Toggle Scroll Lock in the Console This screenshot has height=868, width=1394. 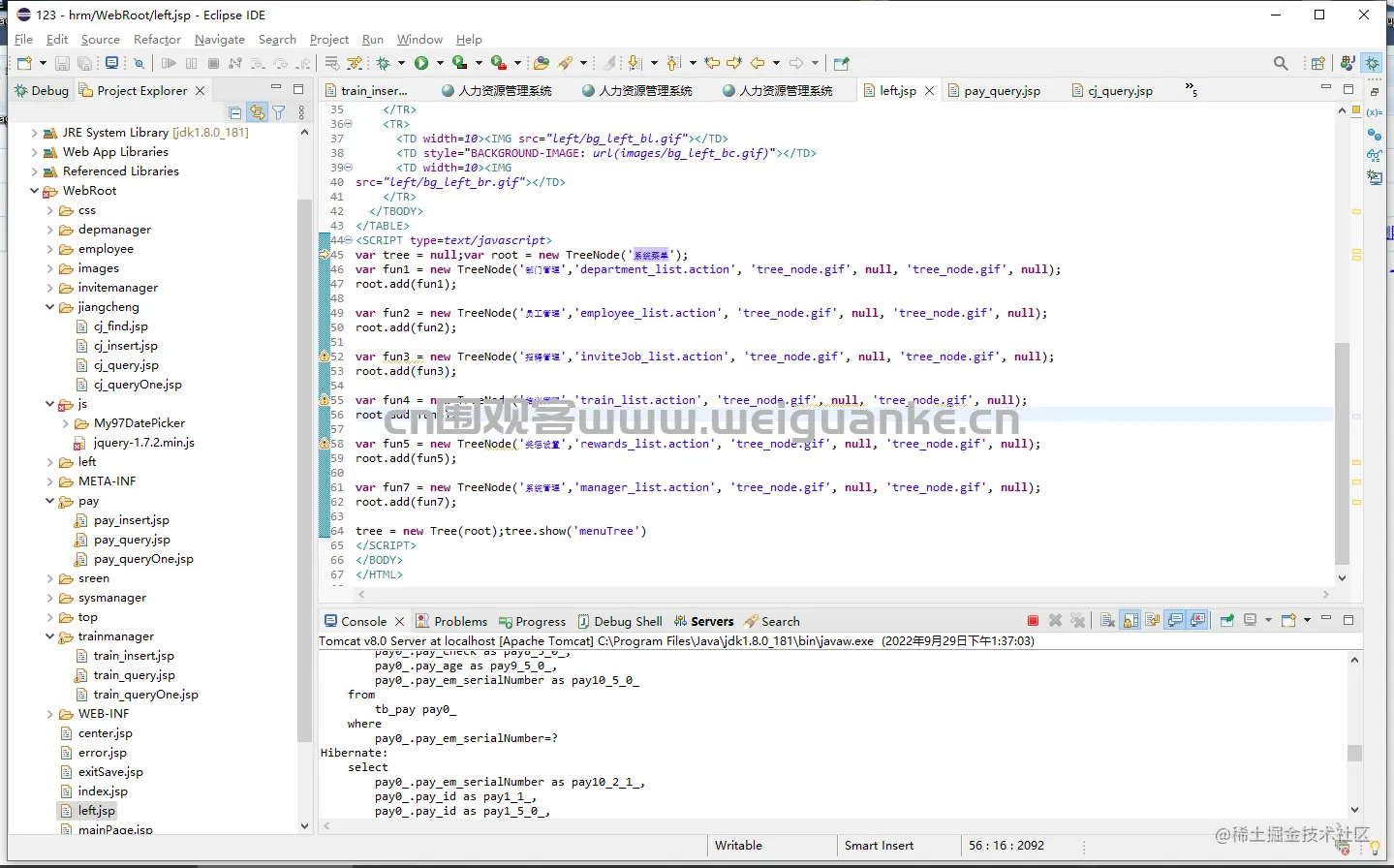pos(1131,620)
